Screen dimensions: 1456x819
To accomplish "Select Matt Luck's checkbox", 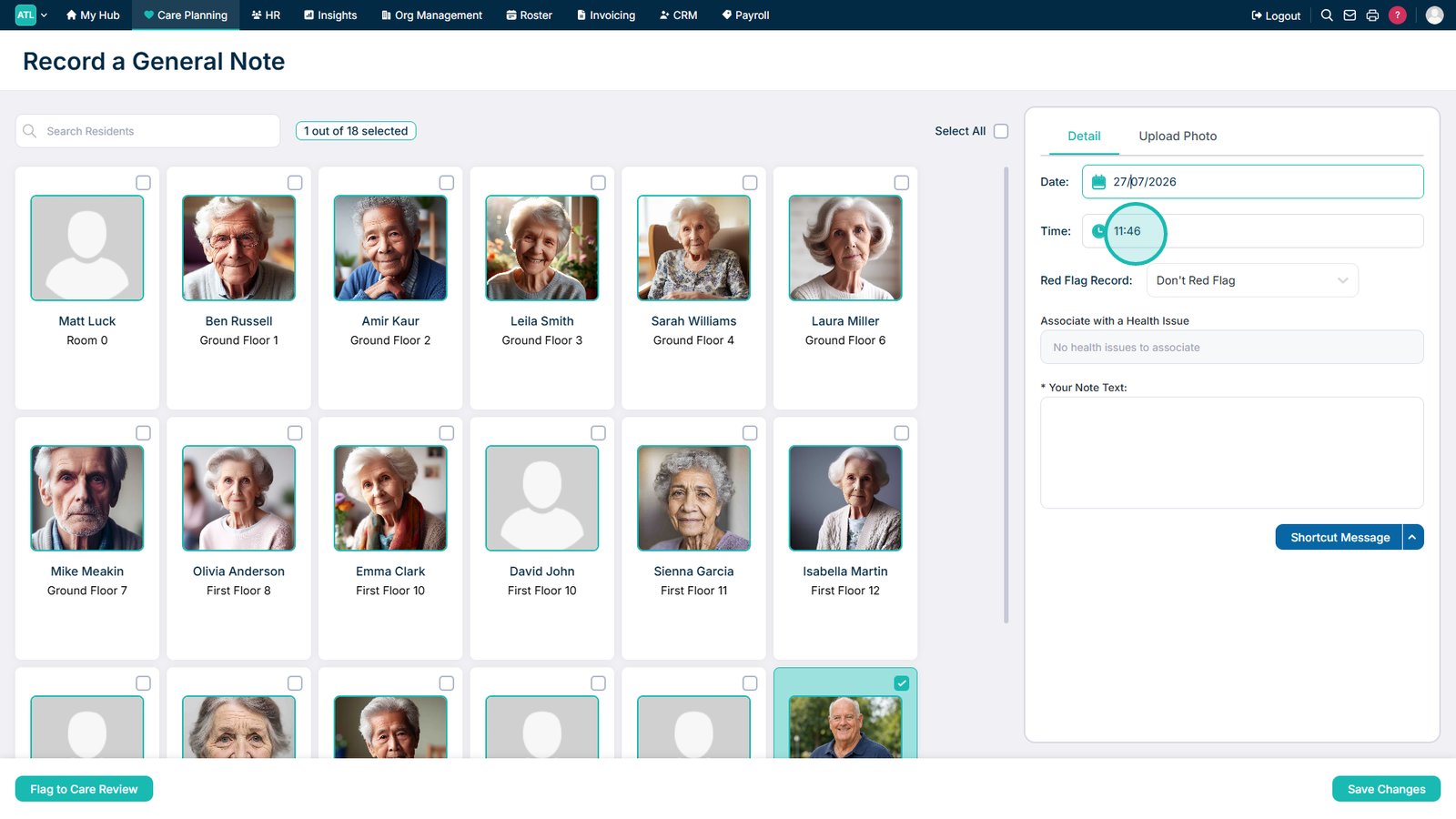I will tap(143, 183).
